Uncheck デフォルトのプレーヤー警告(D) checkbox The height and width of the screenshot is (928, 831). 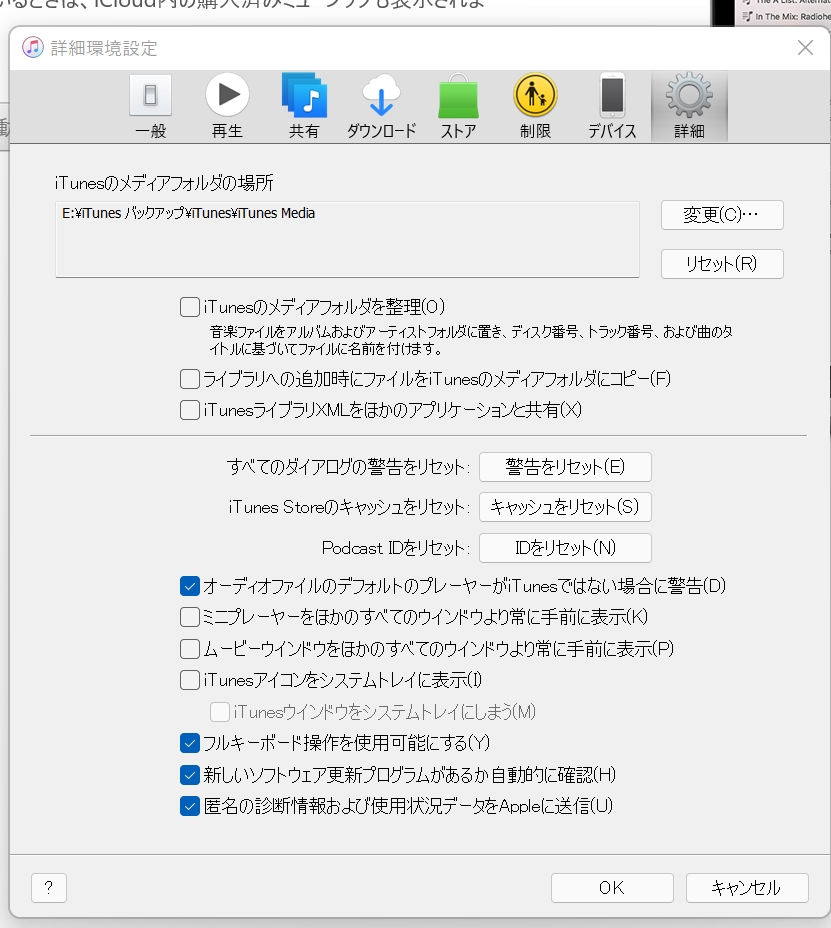click(x=189, y=586)
